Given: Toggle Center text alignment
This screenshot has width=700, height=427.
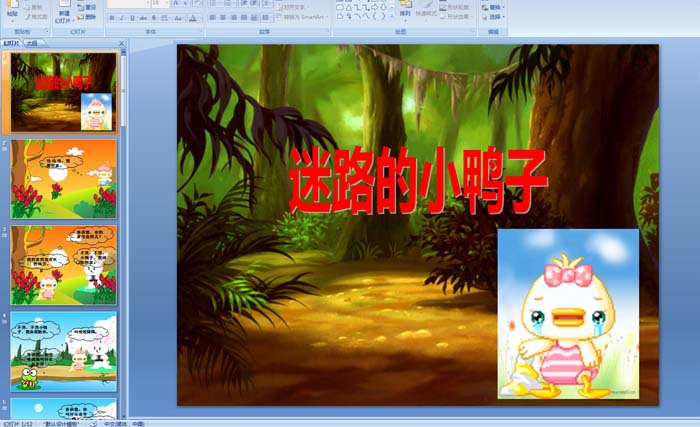Looking at the screenshot, I should click(x=223, y=17).
